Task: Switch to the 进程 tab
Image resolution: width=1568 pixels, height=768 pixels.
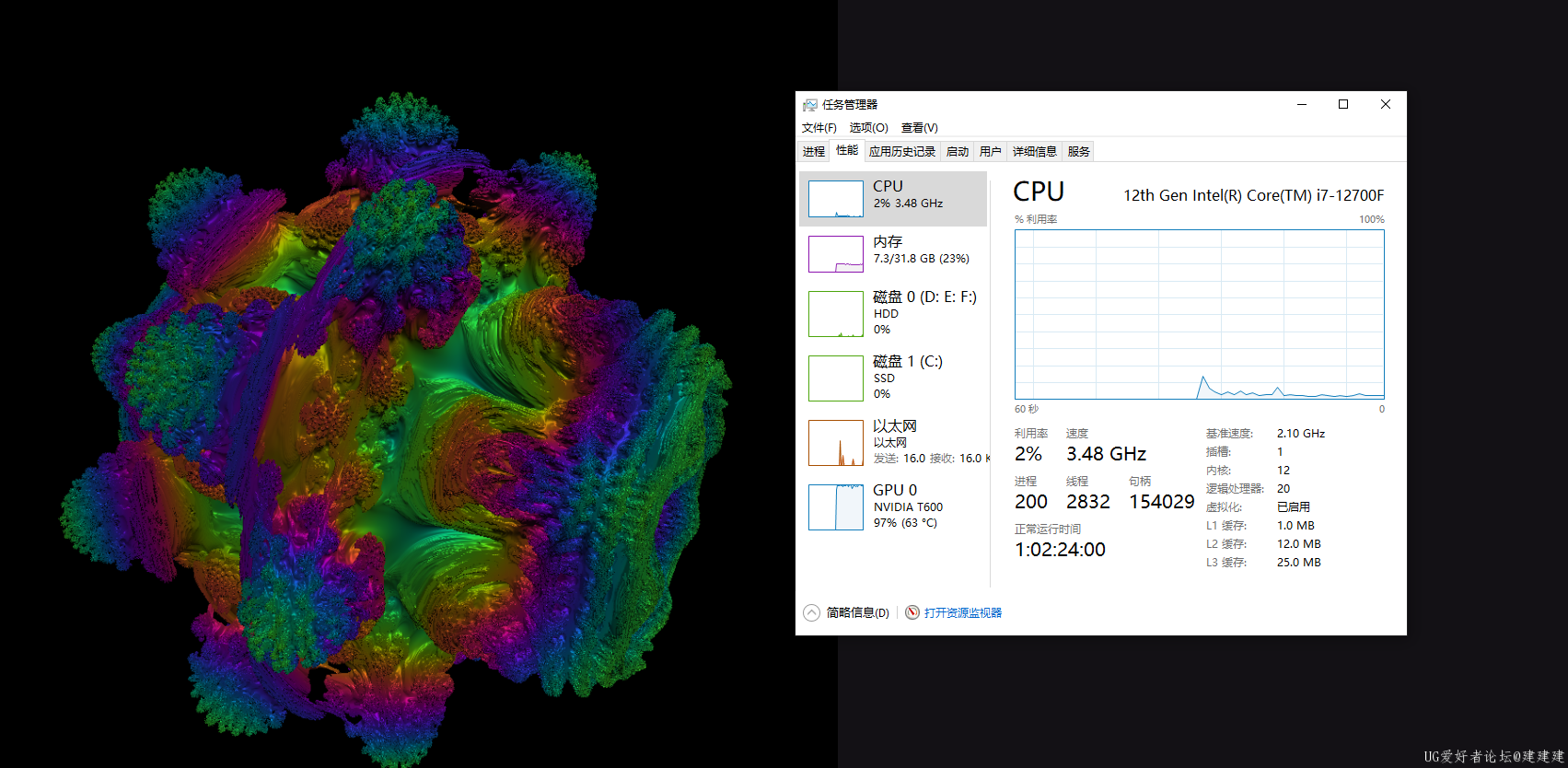Action: coord(813,152)
